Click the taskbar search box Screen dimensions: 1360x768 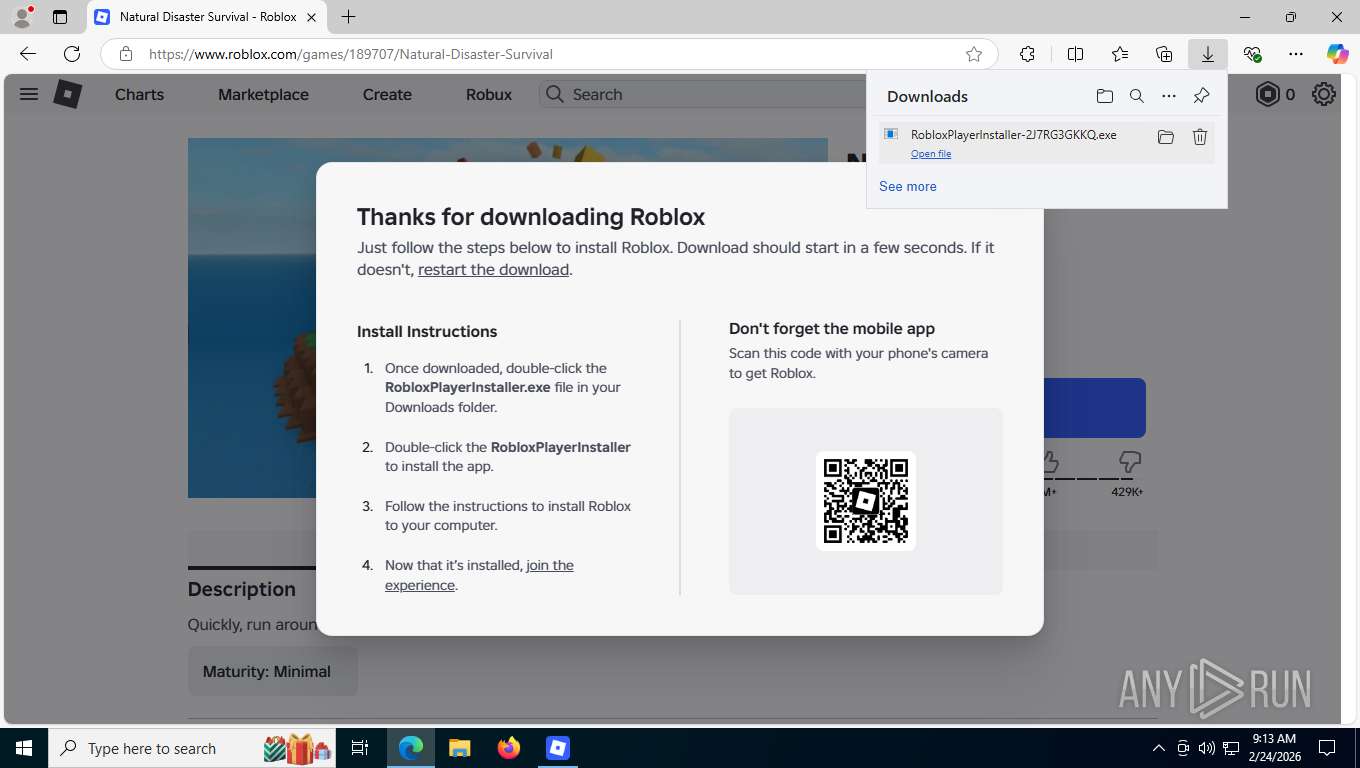(x=193, y=748)
